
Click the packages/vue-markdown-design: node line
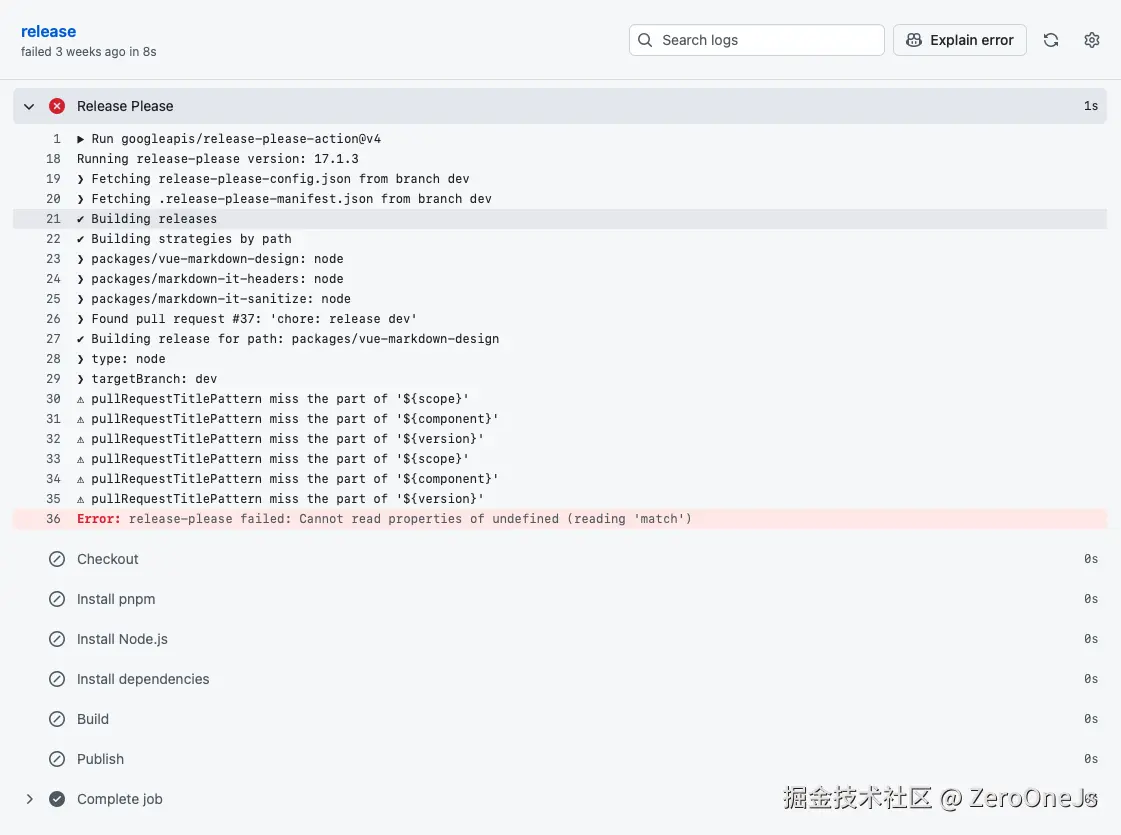click(x=560, y=259)
